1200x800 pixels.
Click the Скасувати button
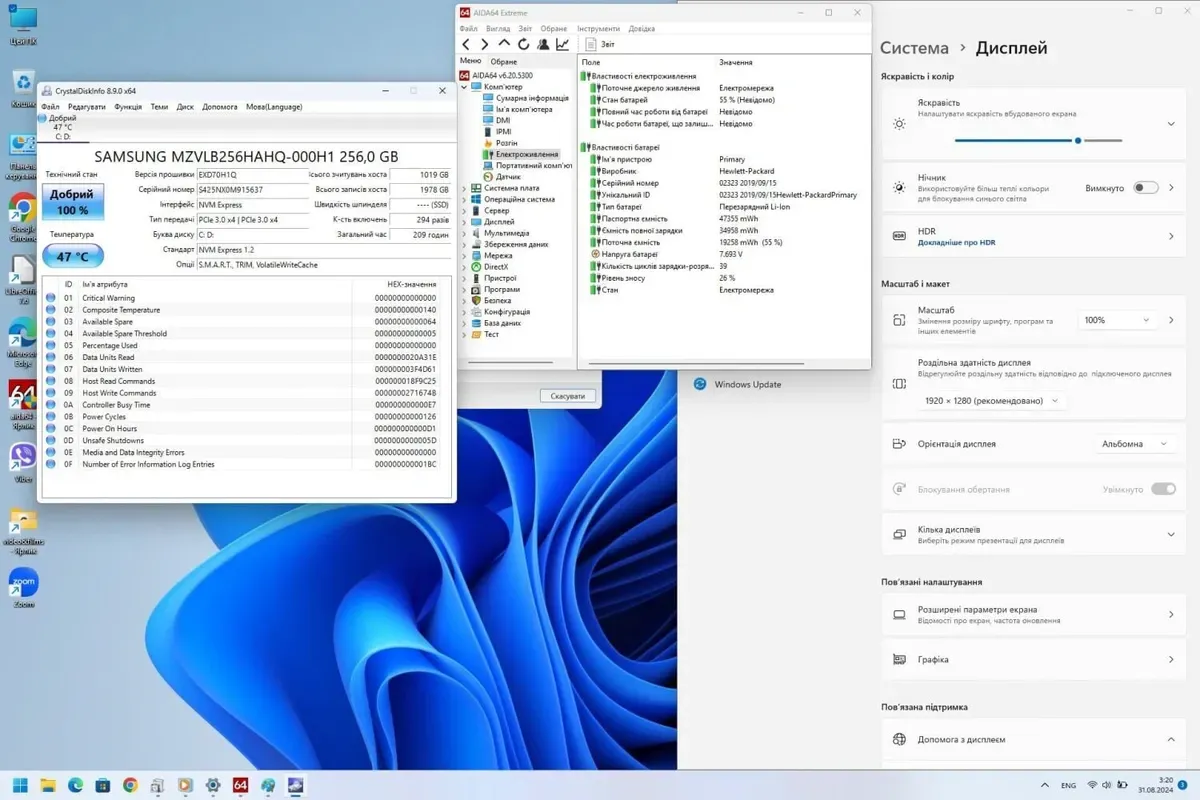pos(567,396)
